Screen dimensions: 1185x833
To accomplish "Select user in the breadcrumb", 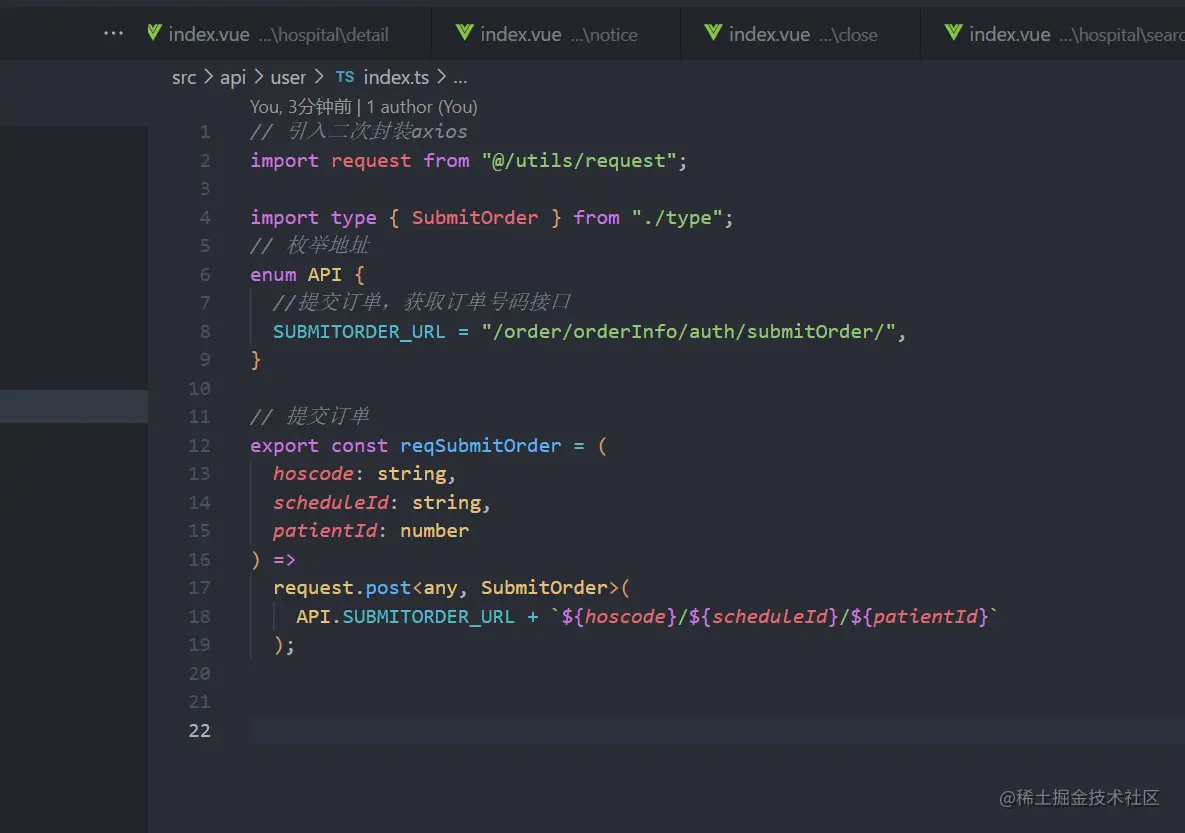I will [x=288, y=77].
